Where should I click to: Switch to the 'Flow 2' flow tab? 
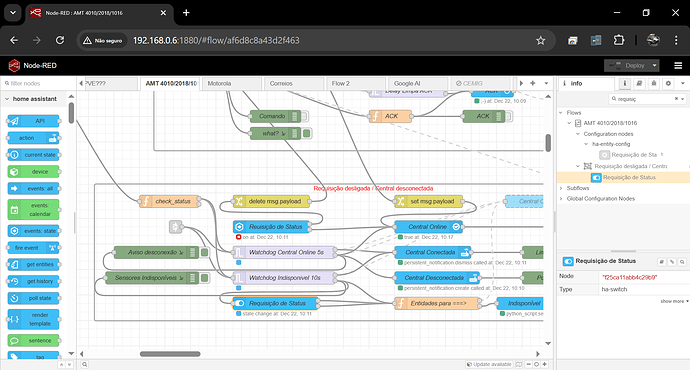coord(356,84)
